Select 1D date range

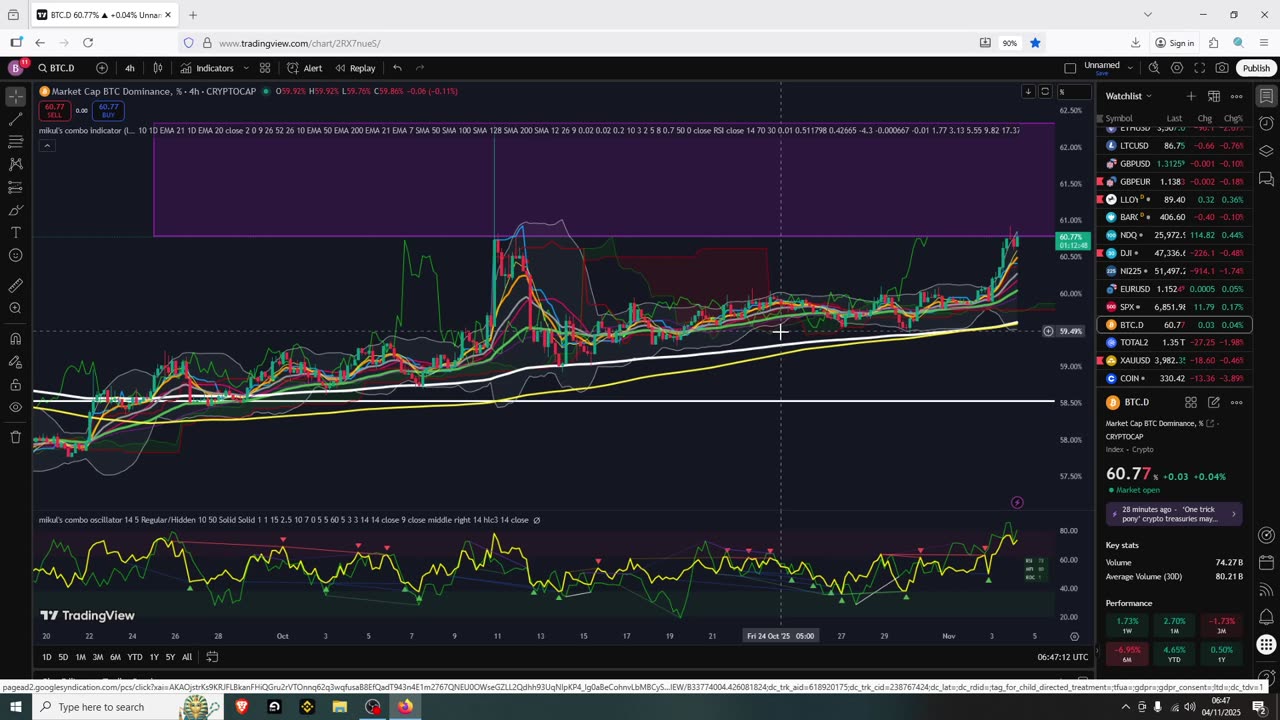click(47, 657)
